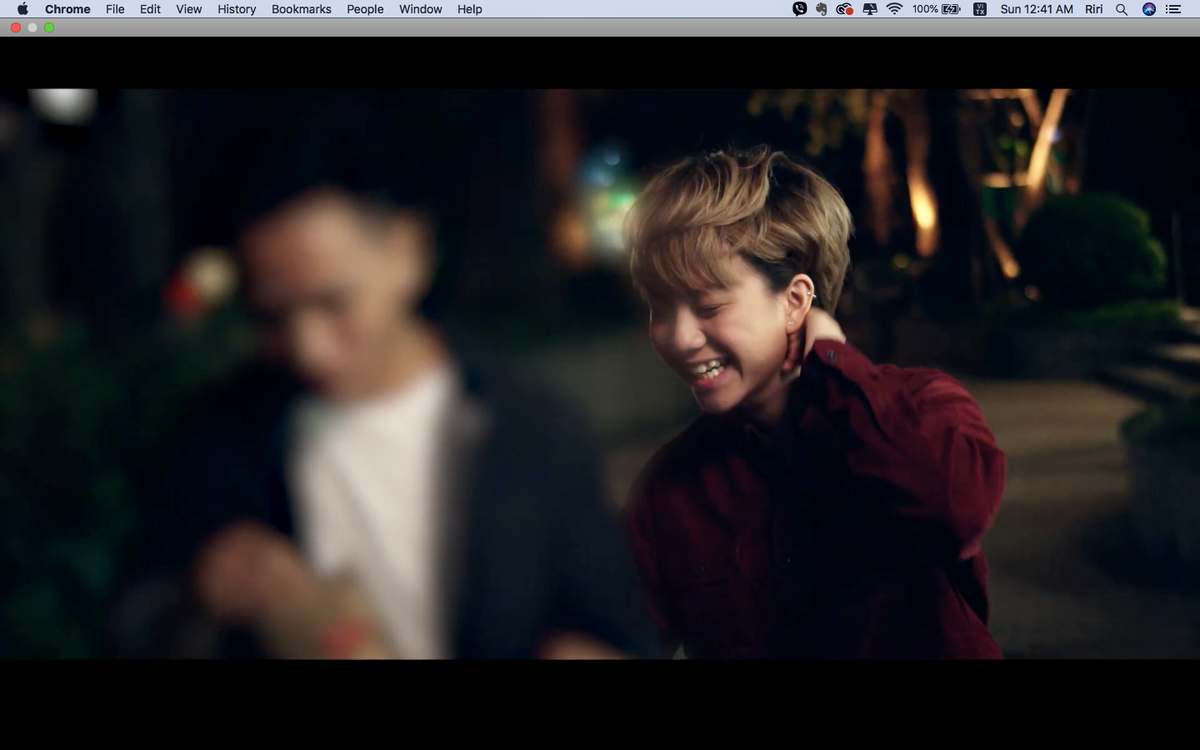Open the Bookmarks menu
Screen dimensions: 1200x750
[301, 9]
